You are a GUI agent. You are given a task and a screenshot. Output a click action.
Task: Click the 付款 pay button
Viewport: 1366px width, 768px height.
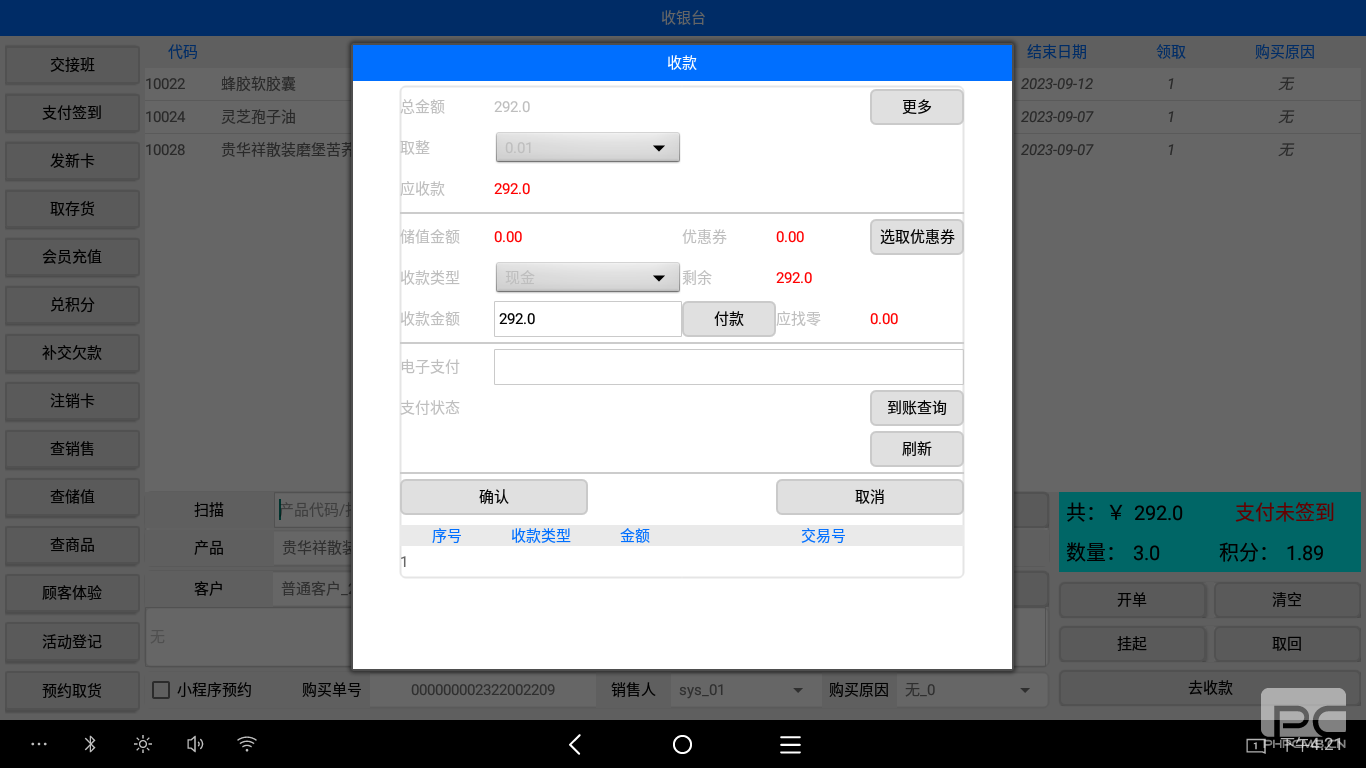click(729, 319)
